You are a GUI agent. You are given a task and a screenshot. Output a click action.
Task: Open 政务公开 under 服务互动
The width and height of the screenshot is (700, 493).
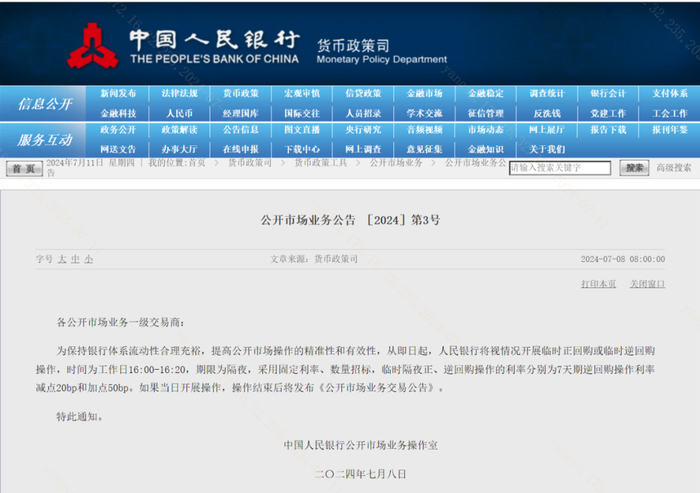[118, 130]
